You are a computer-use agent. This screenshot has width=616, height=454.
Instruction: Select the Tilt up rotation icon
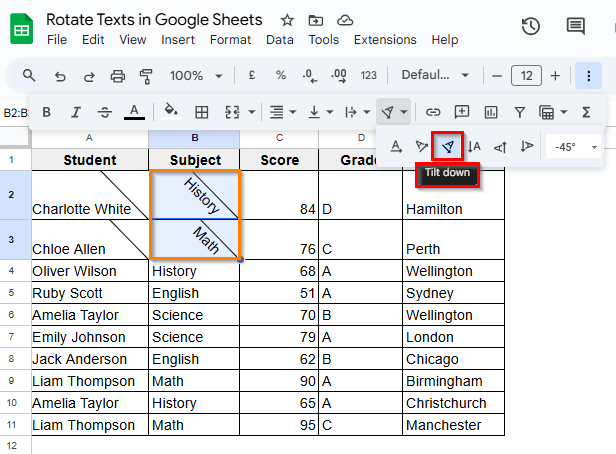click(x=422, y=146)
